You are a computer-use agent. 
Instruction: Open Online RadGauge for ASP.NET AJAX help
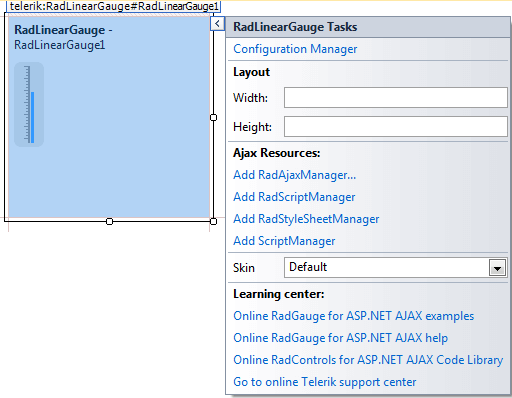click(x=340, y=338)
